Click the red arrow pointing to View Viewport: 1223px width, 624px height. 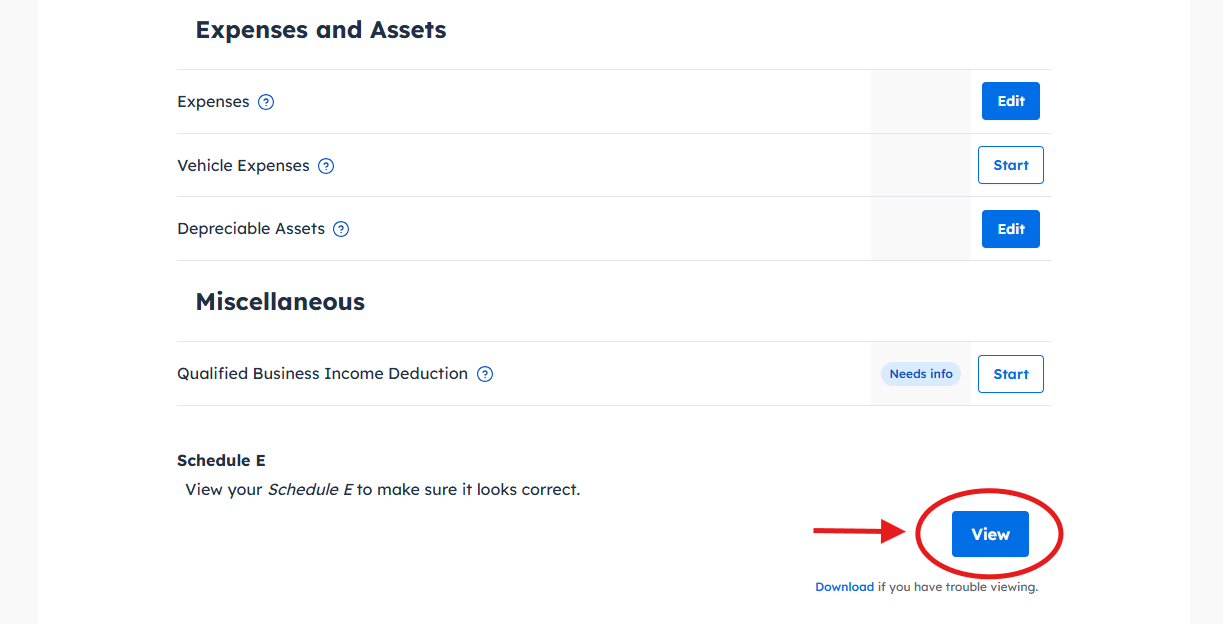[x=859, y=531]
